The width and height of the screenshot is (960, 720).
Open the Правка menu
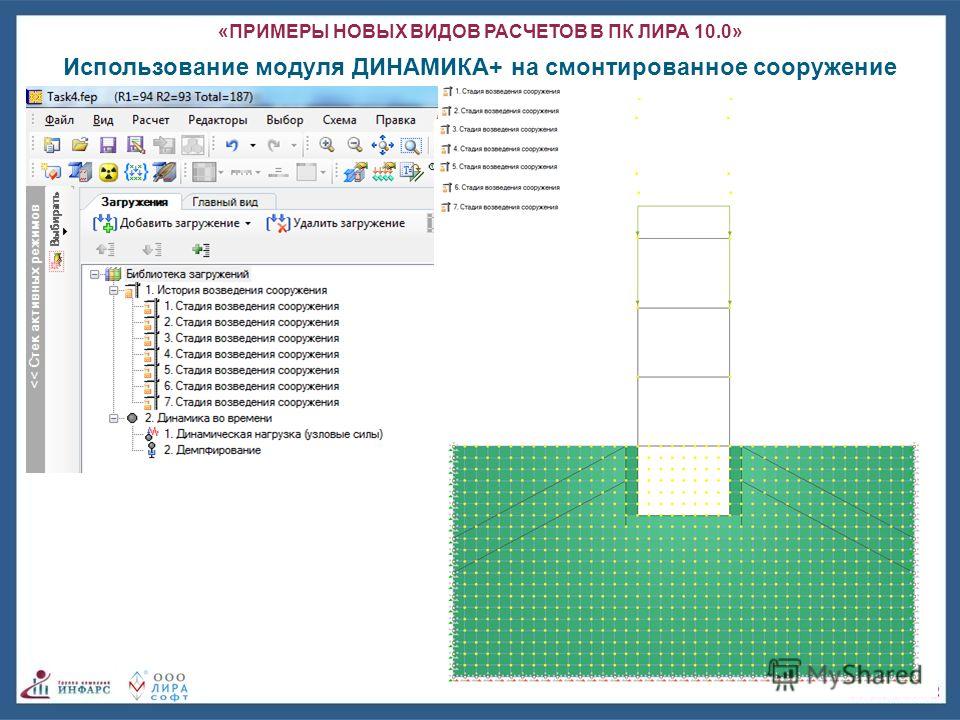click(x=396, y=120)
